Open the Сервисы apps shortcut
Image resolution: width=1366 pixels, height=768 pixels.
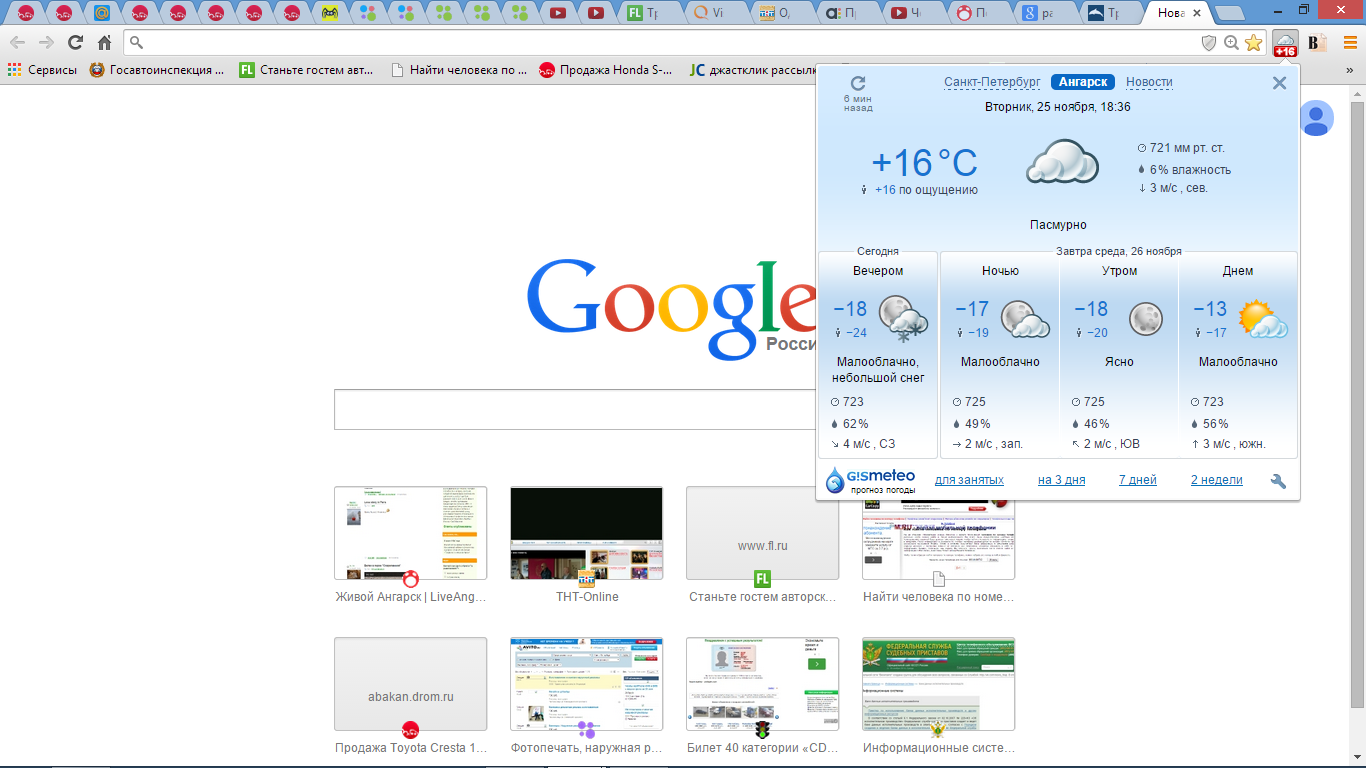42,70
